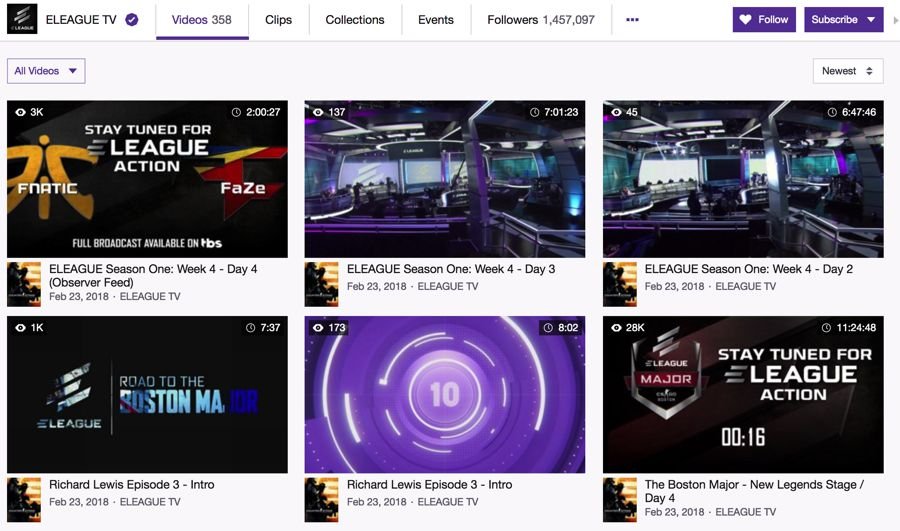Play the ELEAGUE Major 00:16 countdown thumbnail
The image size is (900, 531).
coord(743,395)
